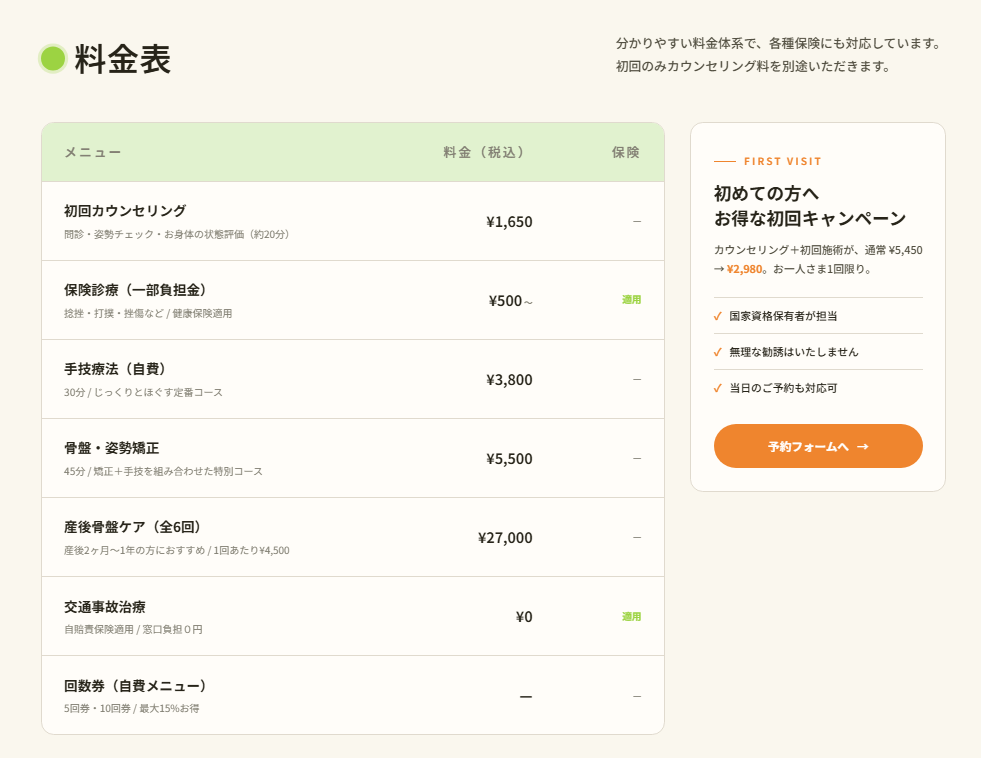Click the 初回カウンセリング menu name
The width and height of the screenshot is (981, 758).
tap(125, 211)
